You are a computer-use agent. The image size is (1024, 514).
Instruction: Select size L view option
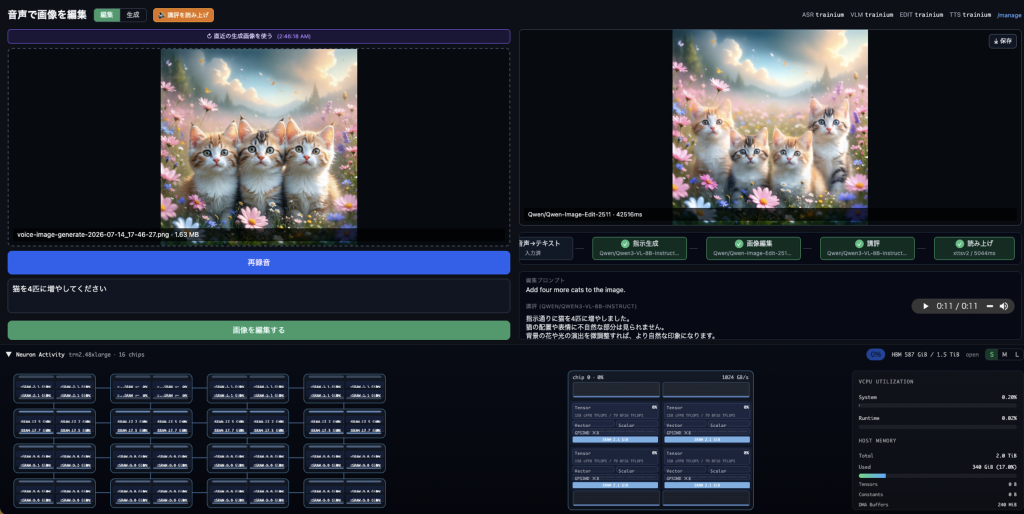coord(1016,354)
